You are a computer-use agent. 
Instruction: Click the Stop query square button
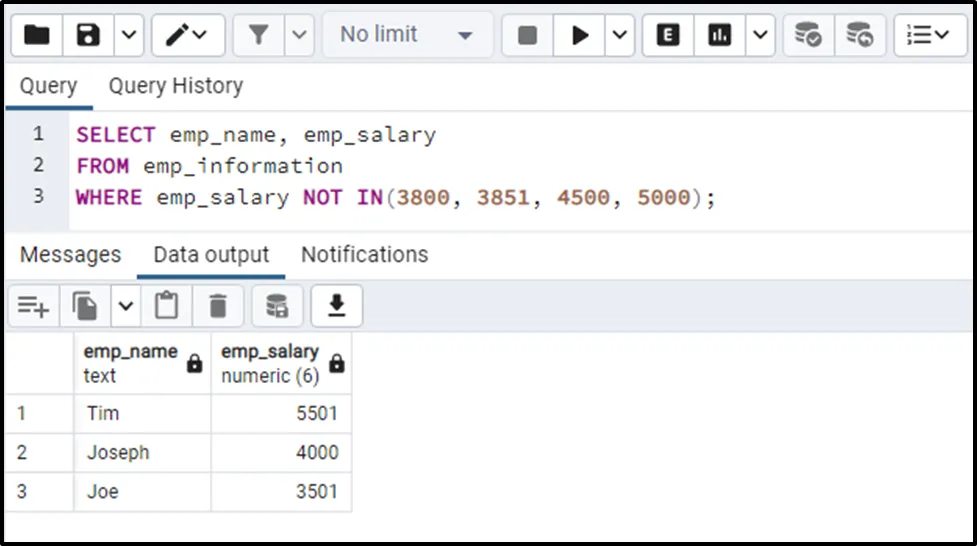(527, 35)
